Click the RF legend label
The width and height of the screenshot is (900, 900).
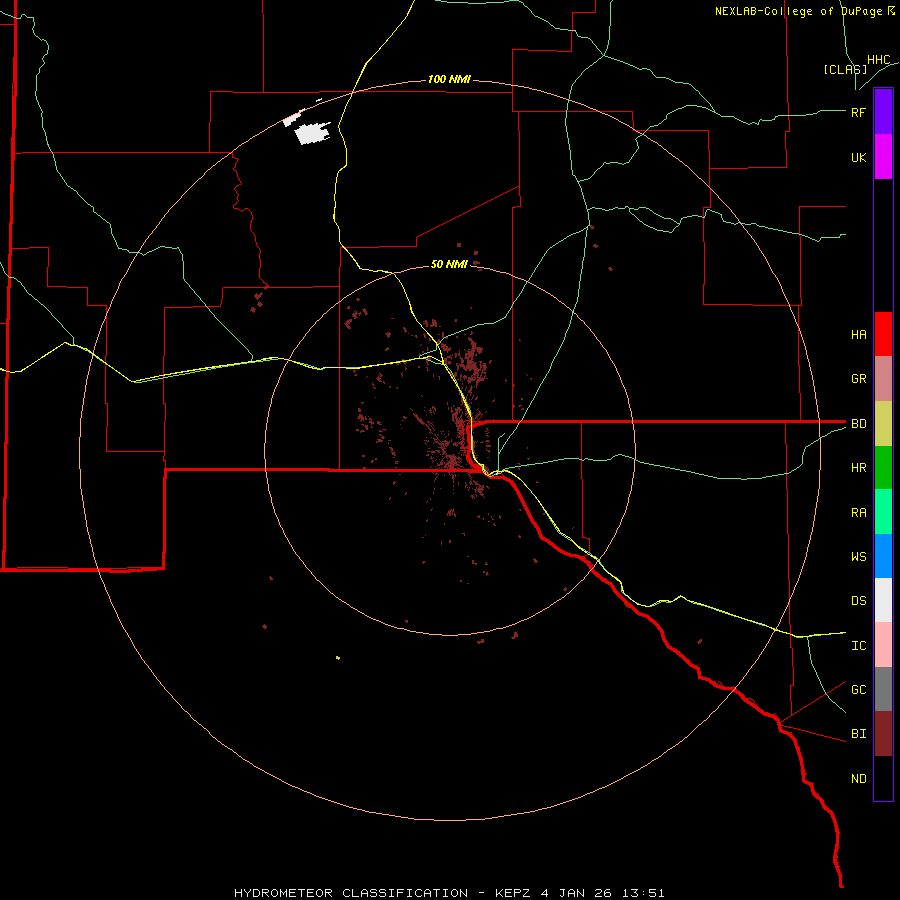[x=858, y=112]
